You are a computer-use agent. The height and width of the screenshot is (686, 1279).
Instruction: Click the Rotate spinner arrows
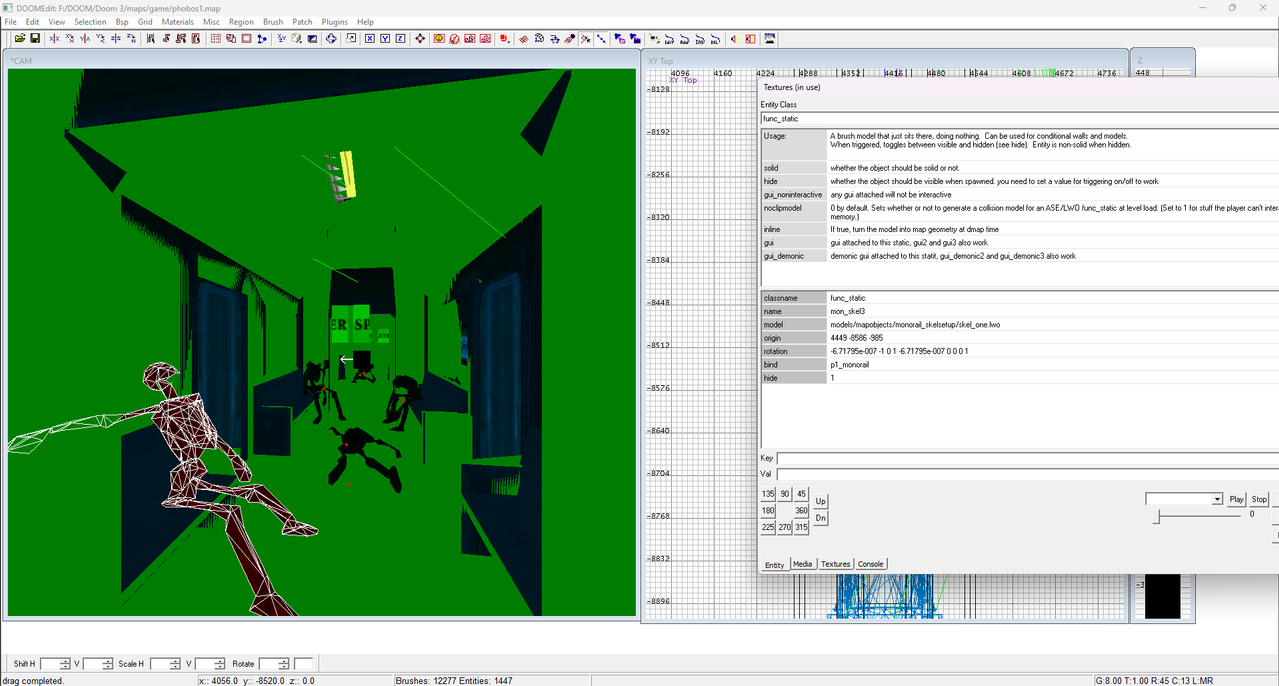[284, 664]
